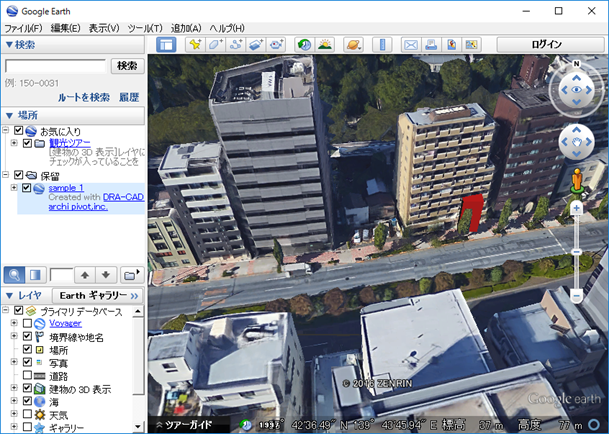View in Google Maps icon
This screenshot has width=609, height=434.
click(472, 45)
